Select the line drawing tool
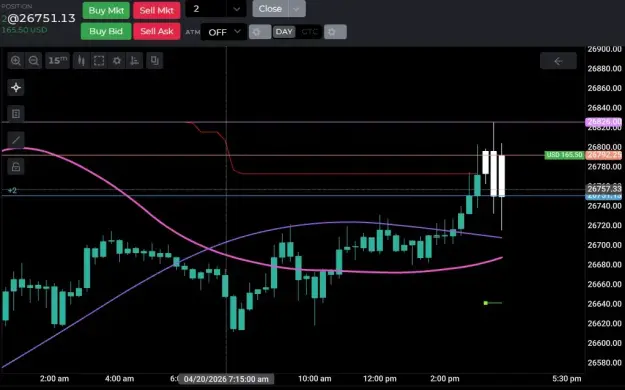The width and height of the screenshot is (625, 390). click(x=16, y=140)
